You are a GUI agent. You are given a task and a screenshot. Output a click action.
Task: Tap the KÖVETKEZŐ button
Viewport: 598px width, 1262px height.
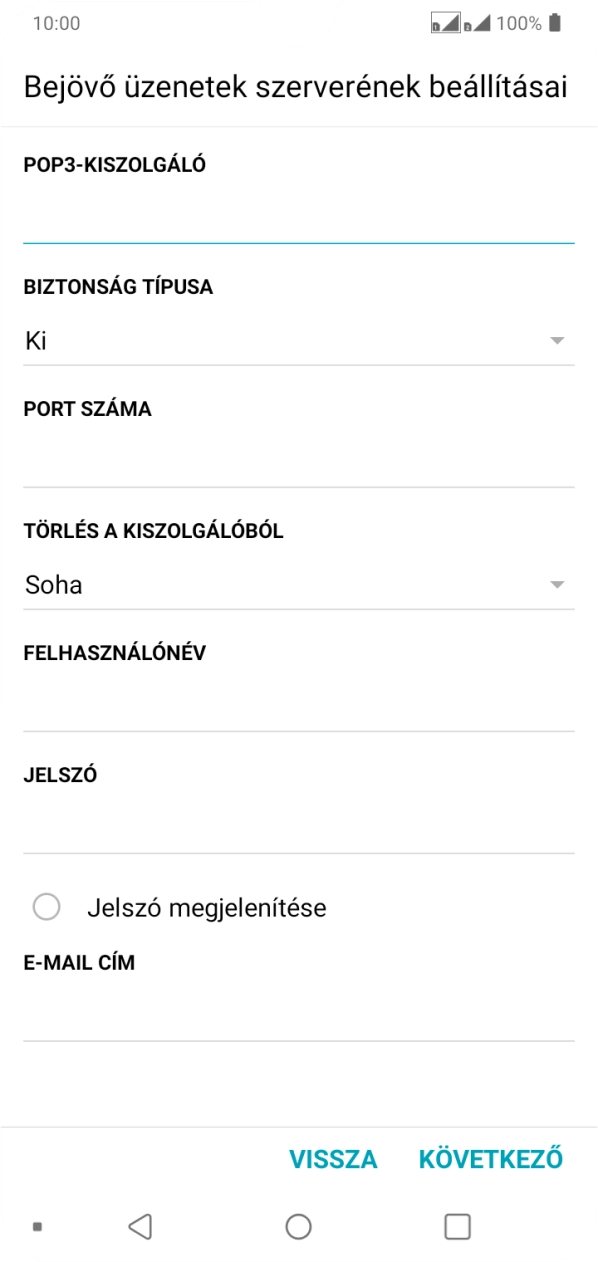tap(491, 1159)
